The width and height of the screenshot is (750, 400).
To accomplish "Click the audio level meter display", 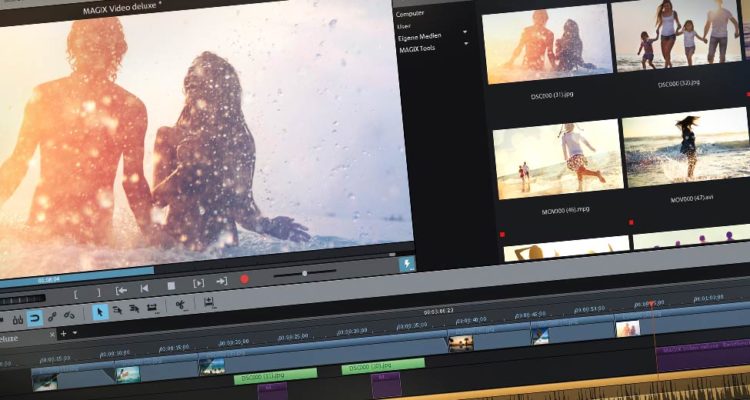I will 22,300.
